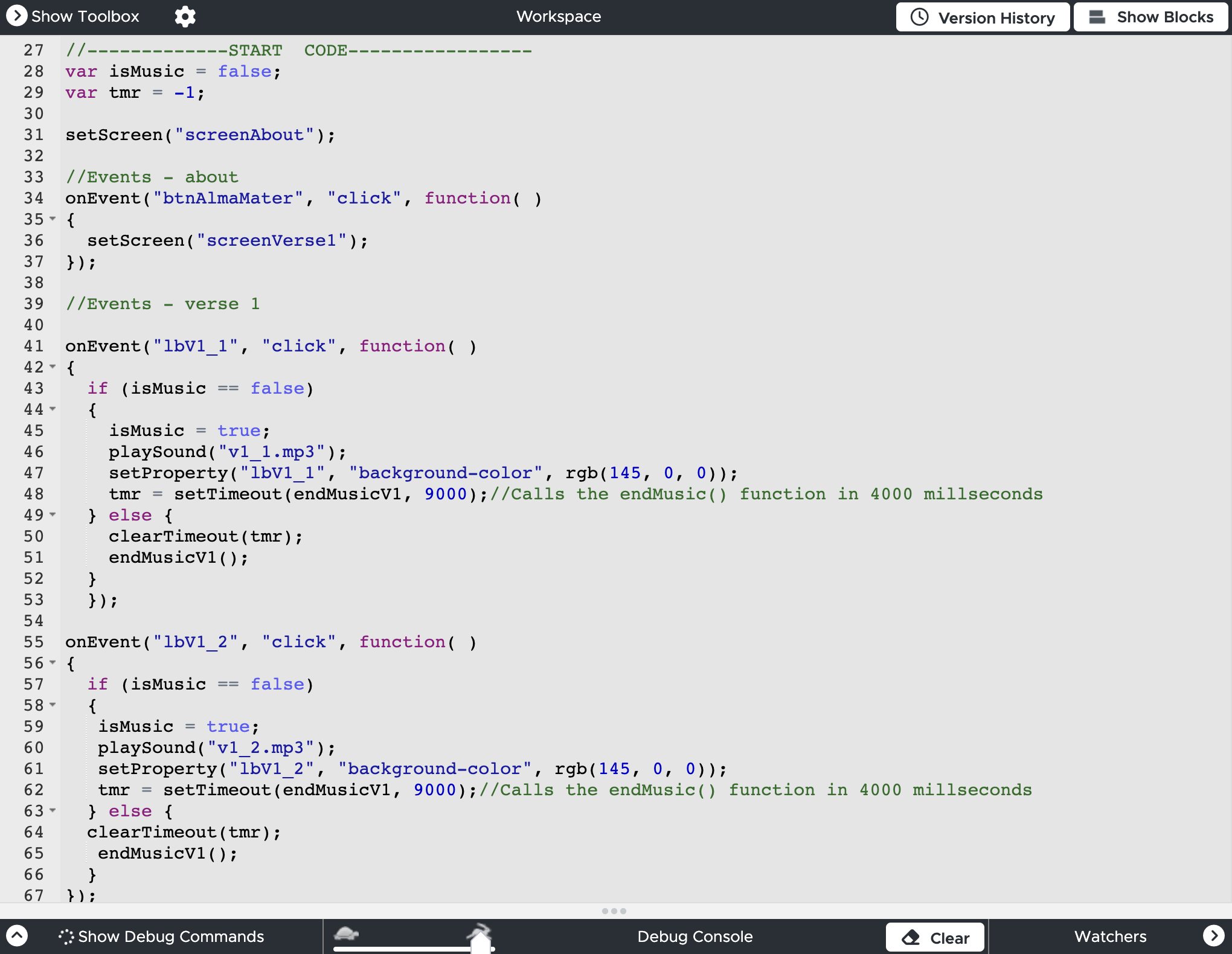Click the Version History clock icon

919,17
